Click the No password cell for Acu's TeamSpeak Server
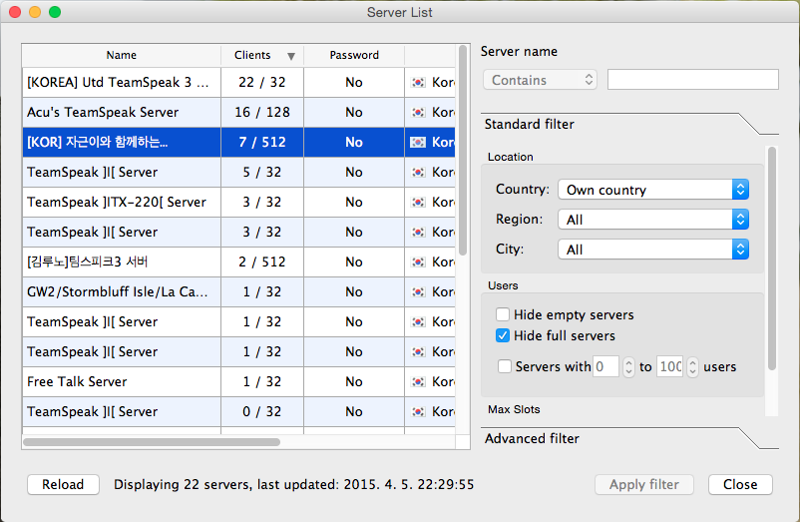Viewport: 800px width, 522px height. tap(354, 112)
